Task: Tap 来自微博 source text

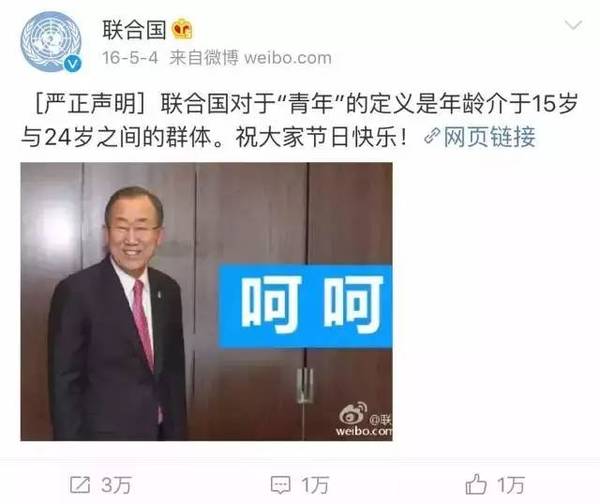Action: 204,58
